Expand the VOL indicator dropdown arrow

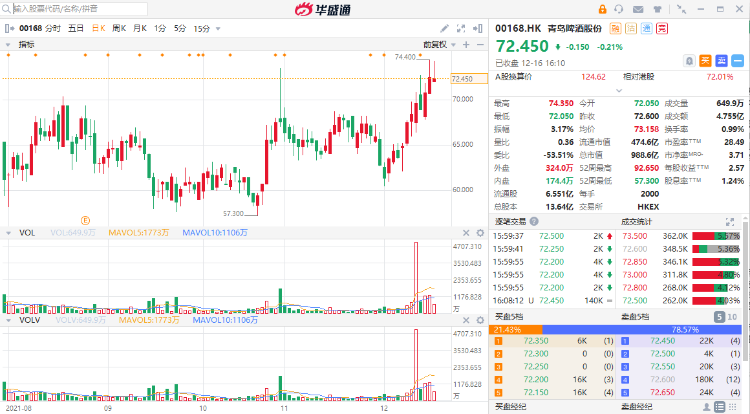click(x=8, y=233)
